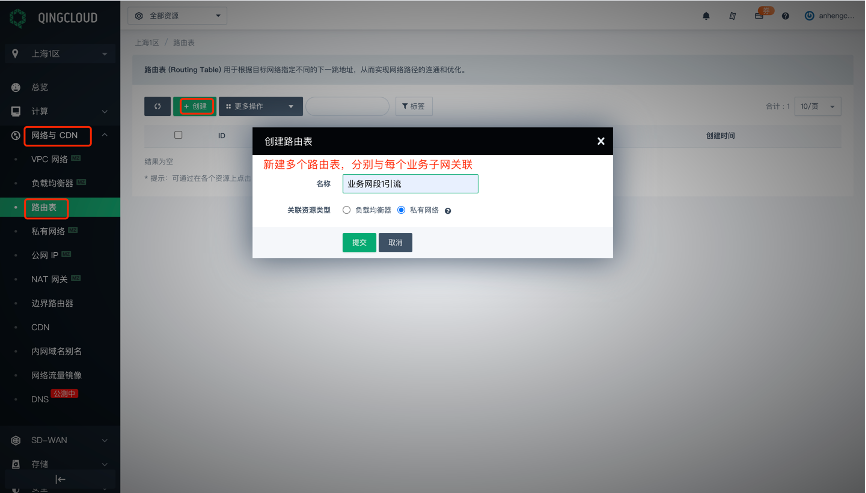Click help icon beside 私有网络 option
The height and width of the screenshot is (493, 866).
[x=448, y=211]
